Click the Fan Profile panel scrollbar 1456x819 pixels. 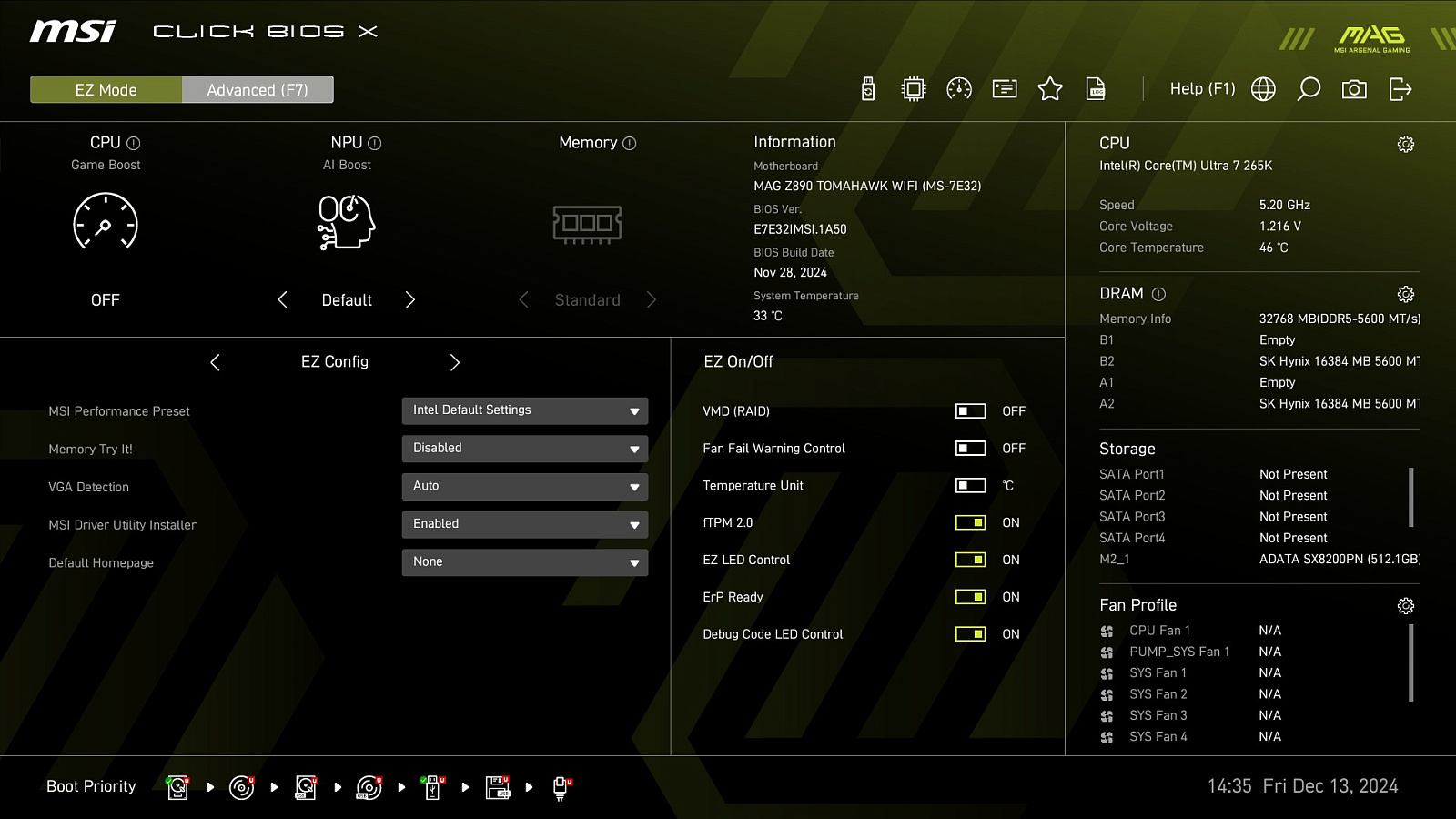[1411, 662]
